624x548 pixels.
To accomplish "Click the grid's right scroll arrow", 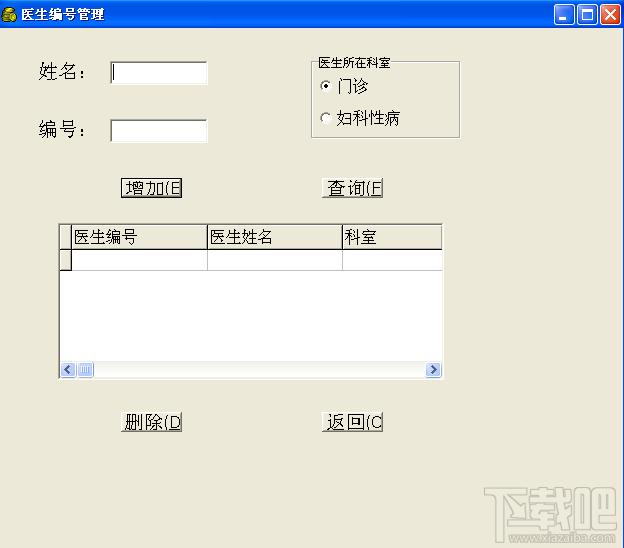I will [x=433, y=370].
